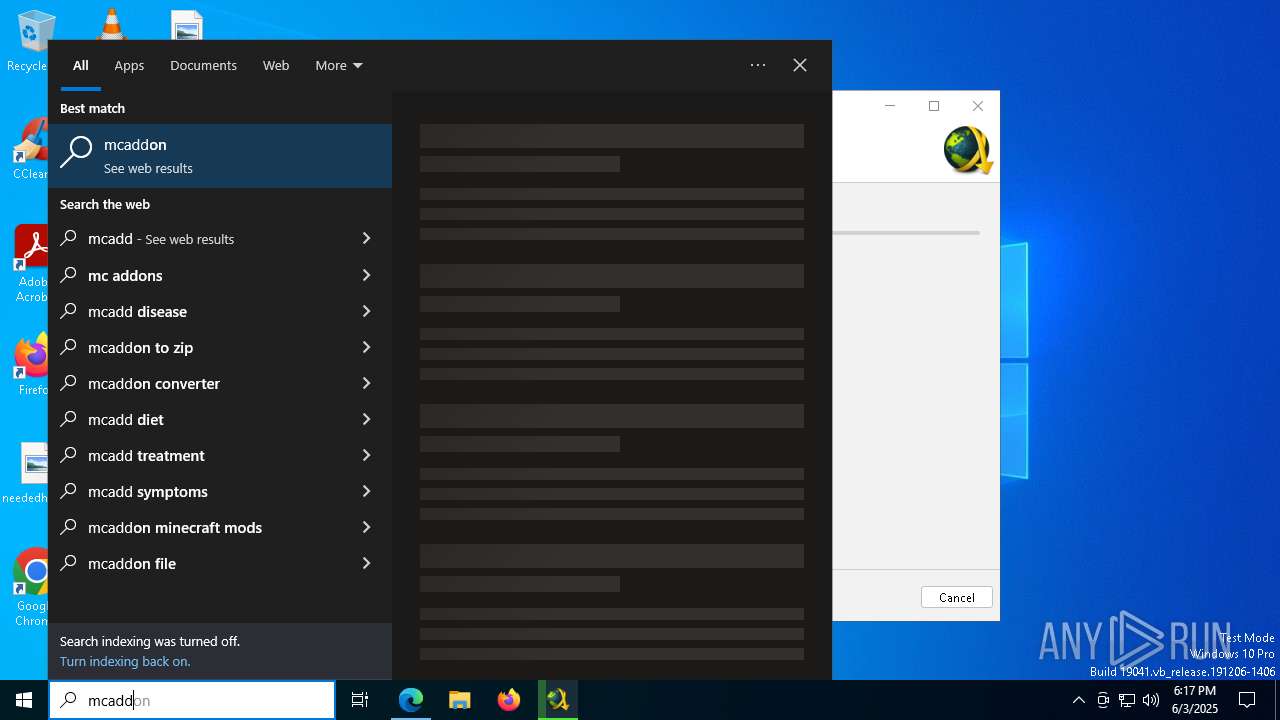Screen dimensions: 1280x720
Task: Open the Windows Start menu
Action: 24,700
